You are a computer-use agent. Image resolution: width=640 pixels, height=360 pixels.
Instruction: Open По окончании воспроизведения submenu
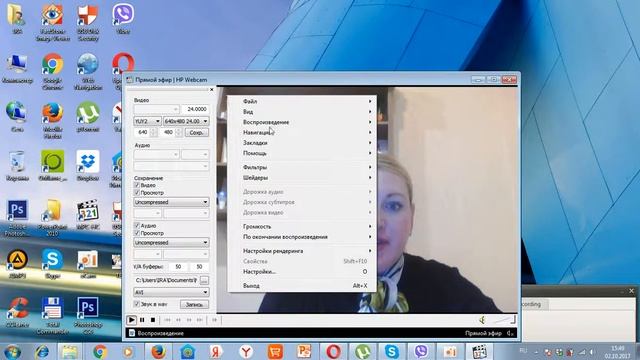(302, 237)
